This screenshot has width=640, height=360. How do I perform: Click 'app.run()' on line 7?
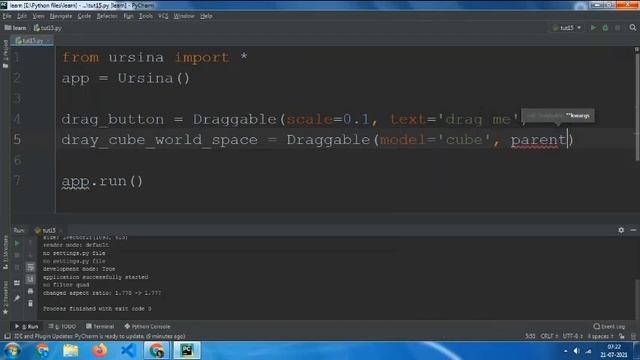pyautogui.click(x=102, y=181)
